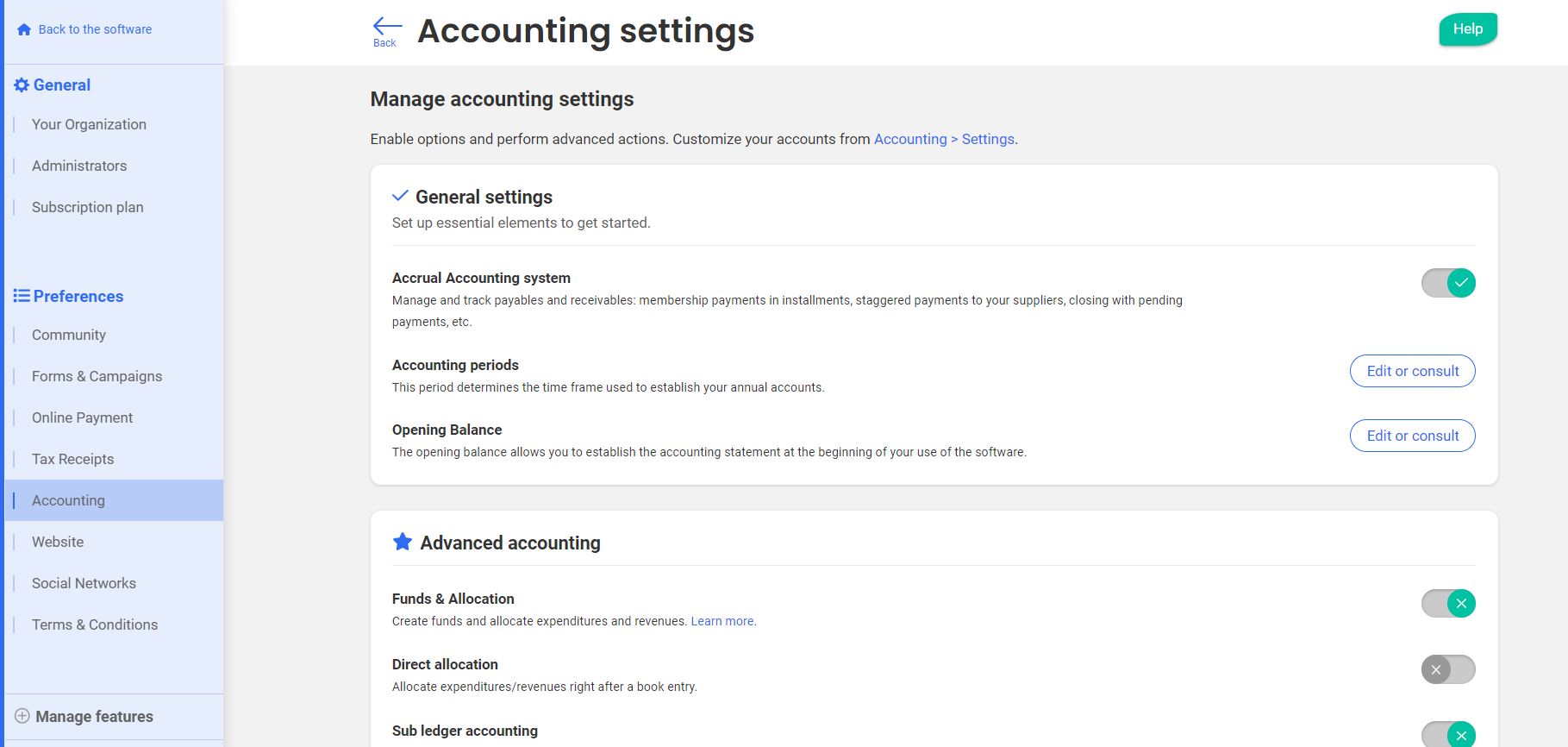The height and width of the screenshot is (747, 1568).
Task: Click the home icon beside Back to the software
Action: point(24,29)
